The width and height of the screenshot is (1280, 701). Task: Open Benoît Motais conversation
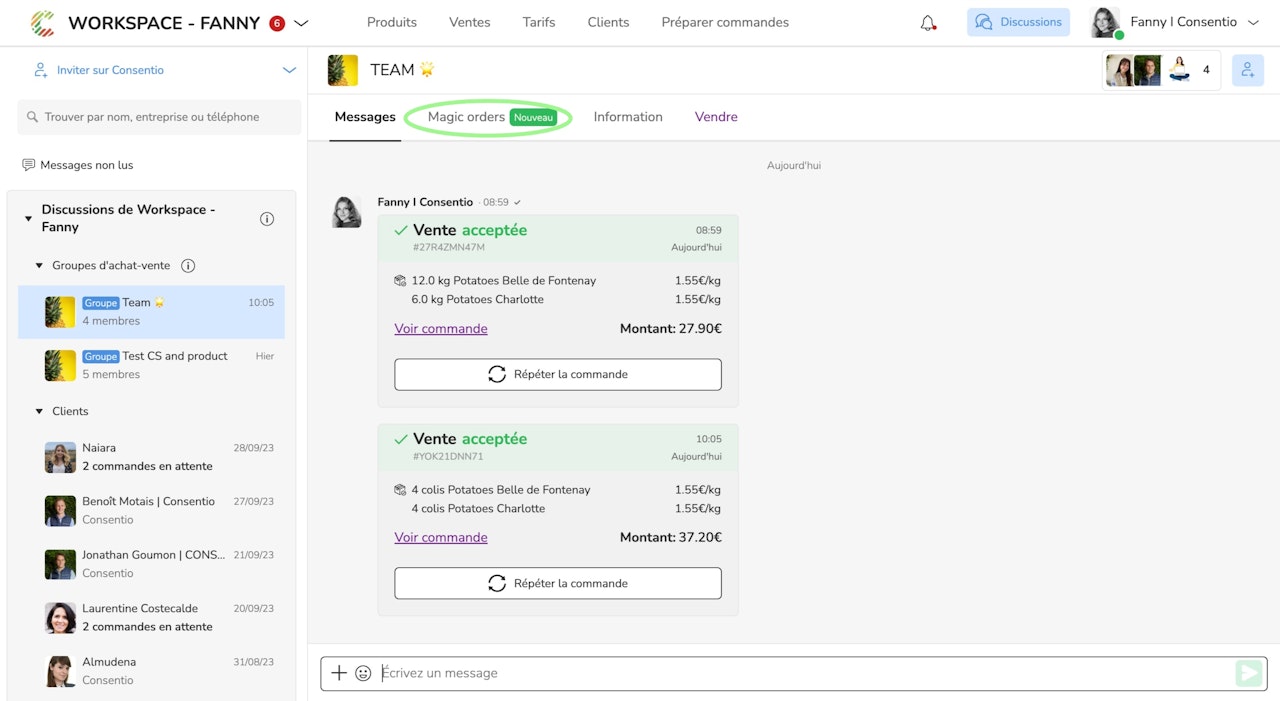point(151,510)
